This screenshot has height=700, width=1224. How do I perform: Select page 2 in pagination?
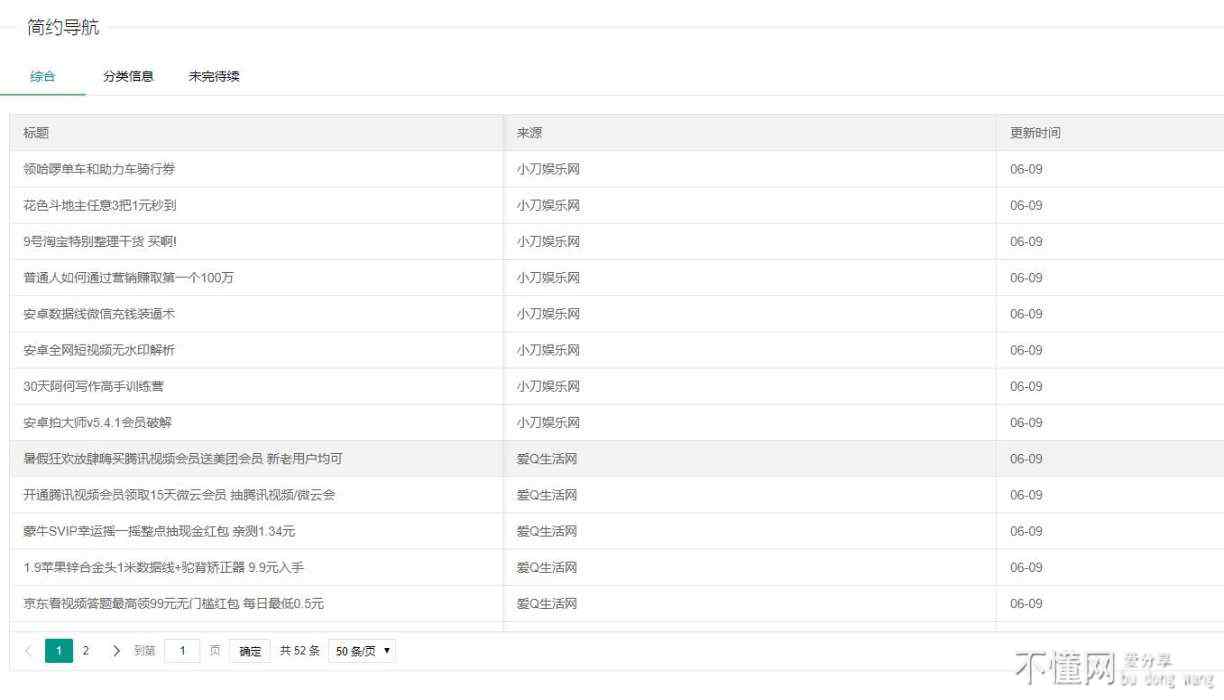tap(86, 651)
